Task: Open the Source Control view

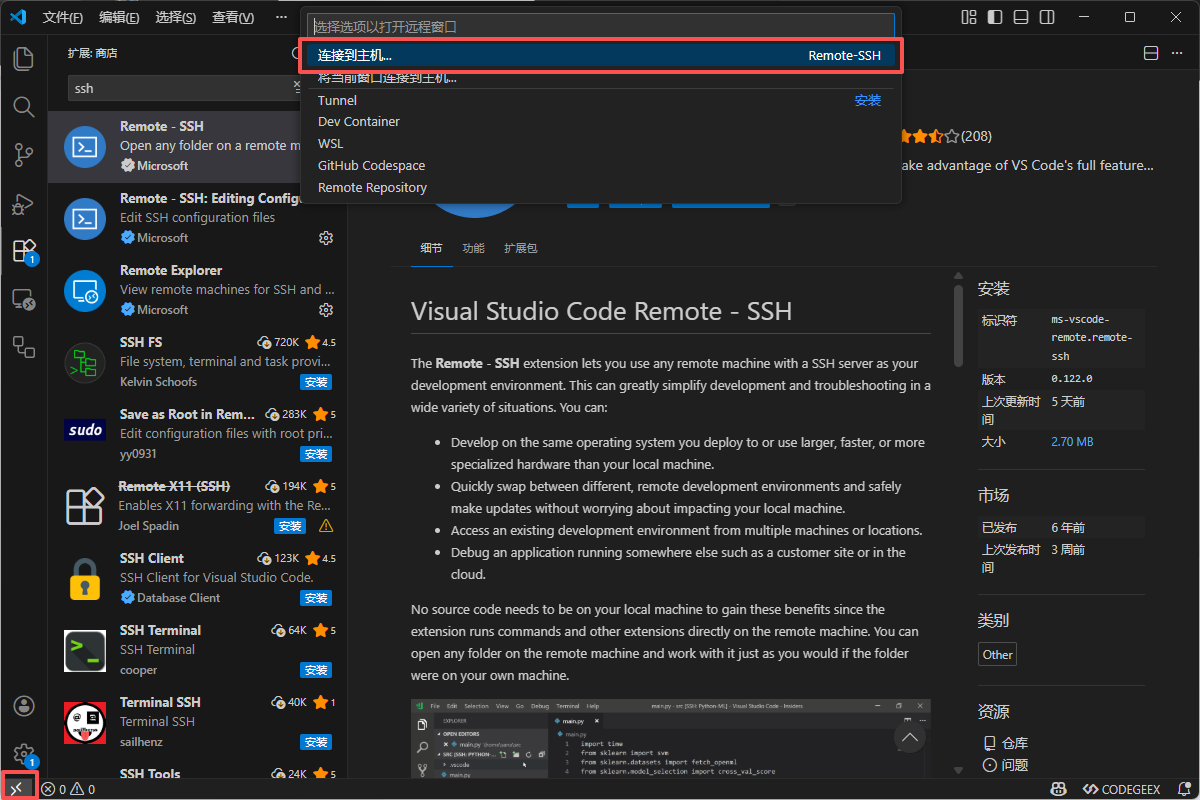Action: (x=23, y=154)
